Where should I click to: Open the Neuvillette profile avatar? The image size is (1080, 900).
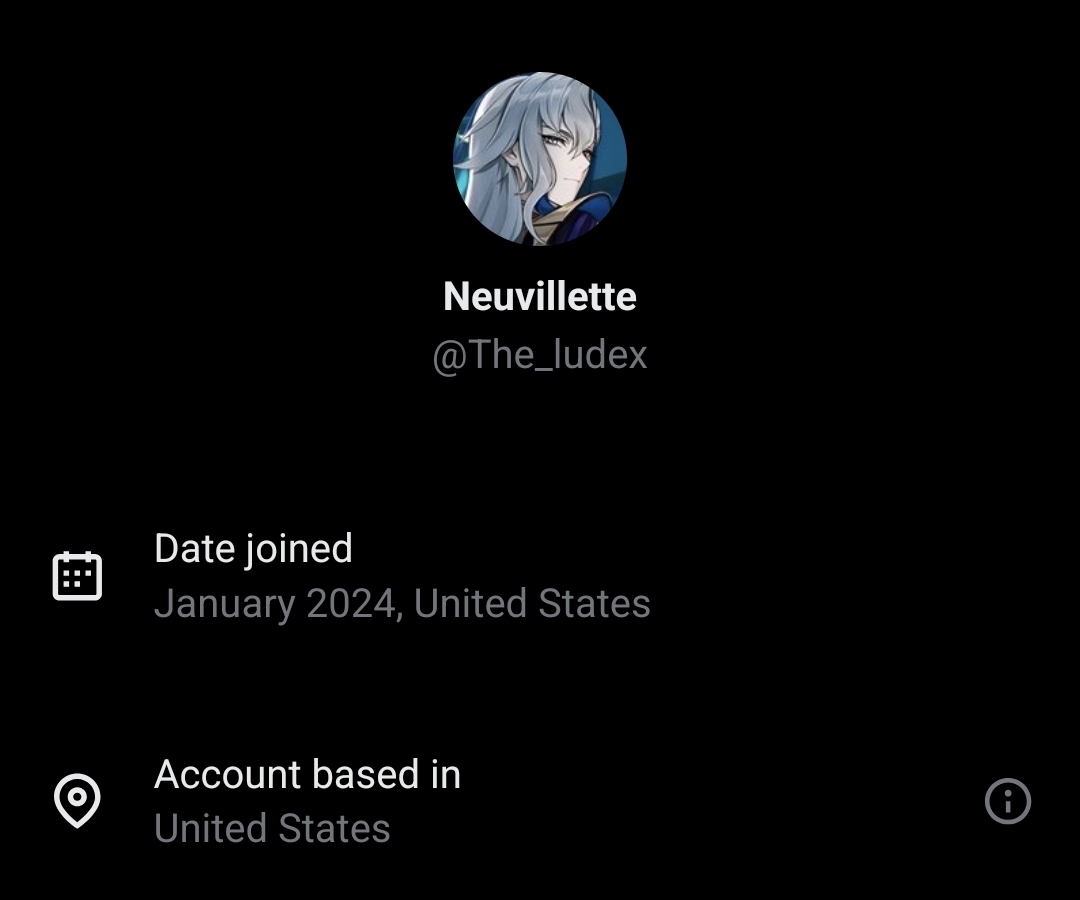tap(540, 159)
